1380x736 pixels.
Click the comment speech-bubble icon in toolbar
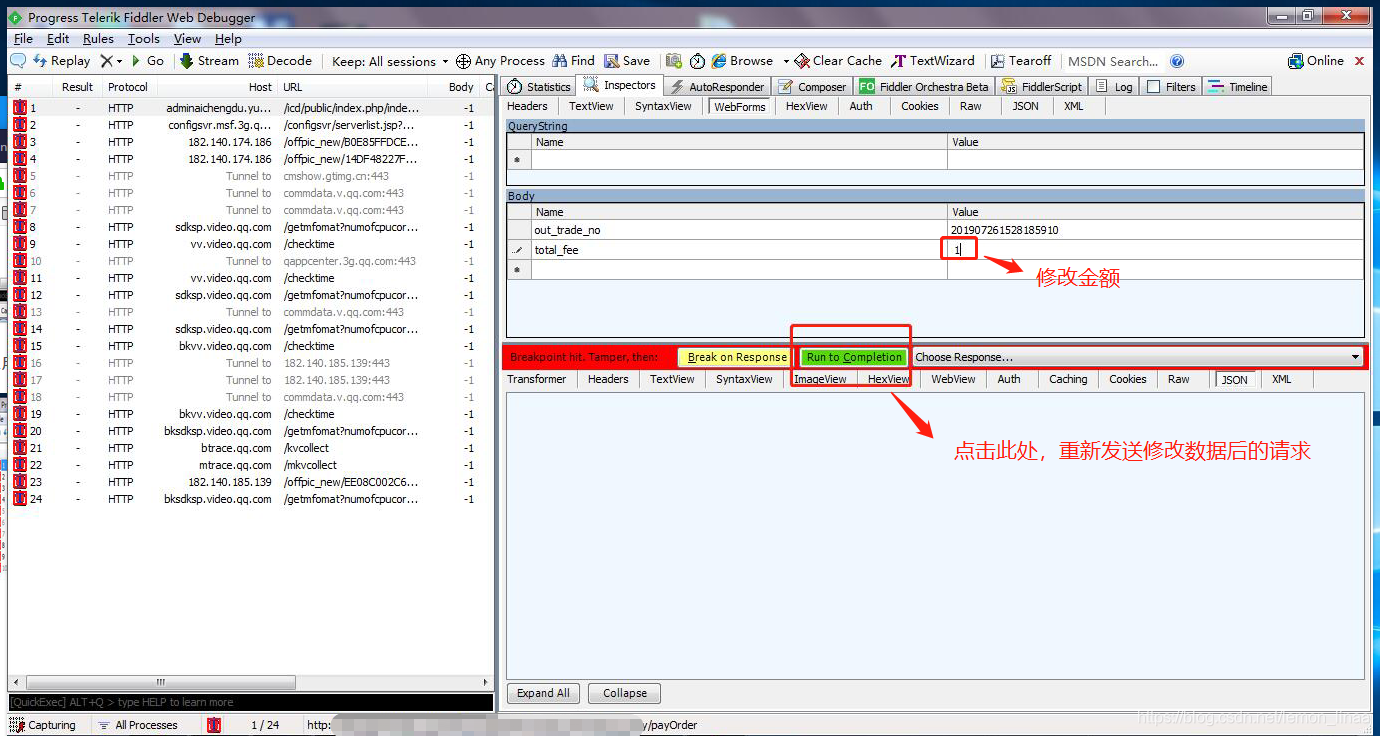click(18, 61)
